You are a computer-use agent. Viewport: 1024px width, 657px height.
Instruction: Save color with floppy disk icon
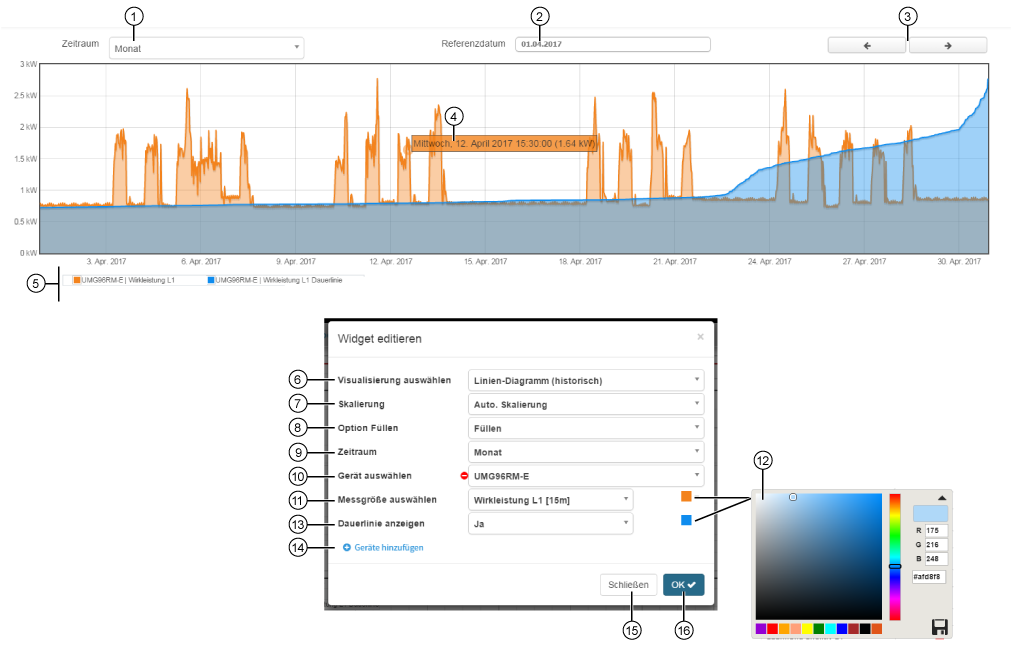click(x=939, y=627)
